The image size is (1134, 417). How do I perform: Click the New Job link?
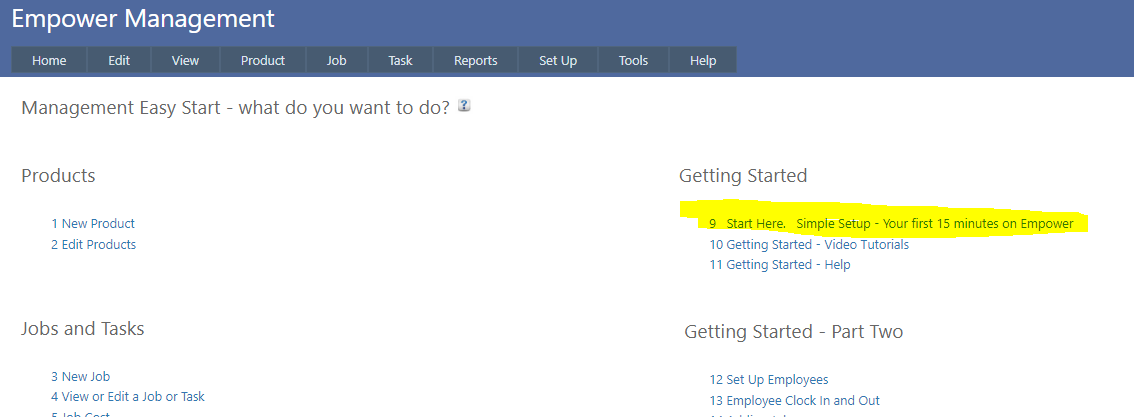[85, 377]
